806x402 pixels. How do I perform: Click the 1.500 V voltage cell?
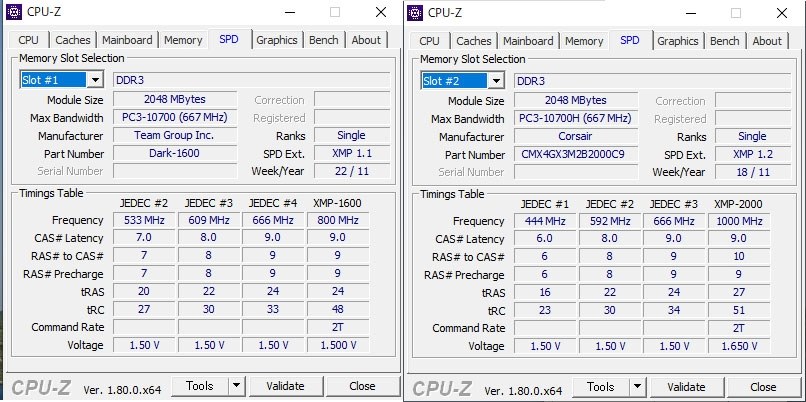click(338, 345)
